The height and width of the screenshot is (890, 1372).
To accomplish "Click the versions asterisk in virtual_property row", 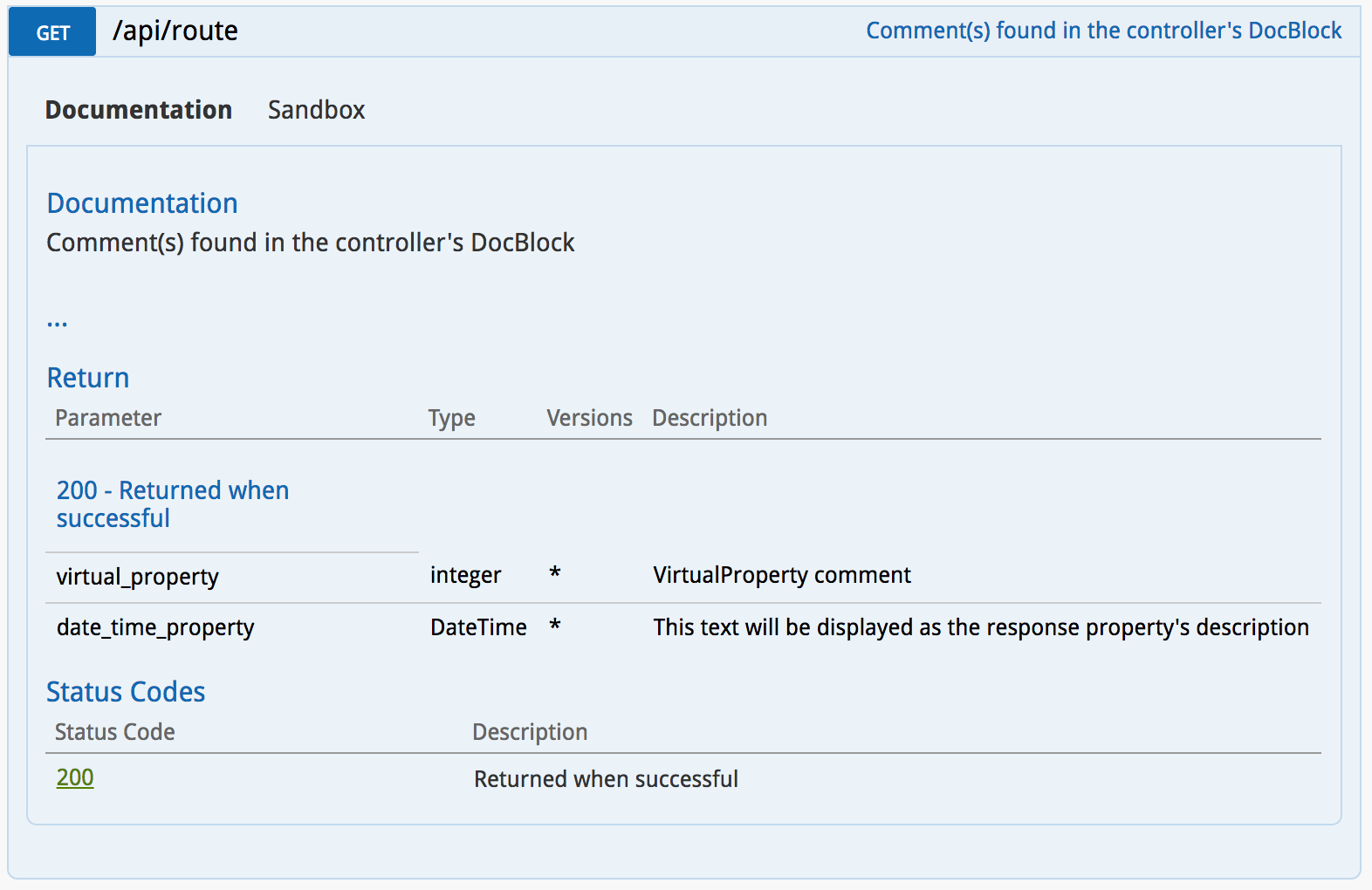I will [555, 572].
